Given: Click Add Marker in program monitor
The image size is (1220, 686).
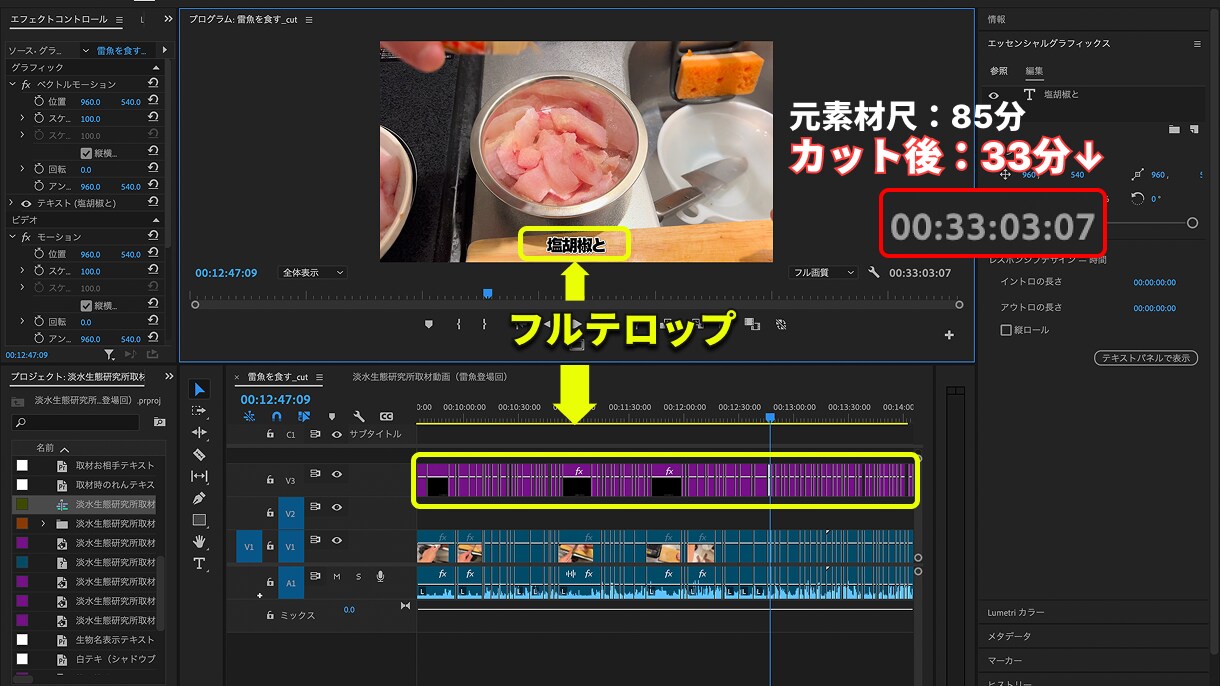Looking at the screenshot, I should (x=429, y=324).
